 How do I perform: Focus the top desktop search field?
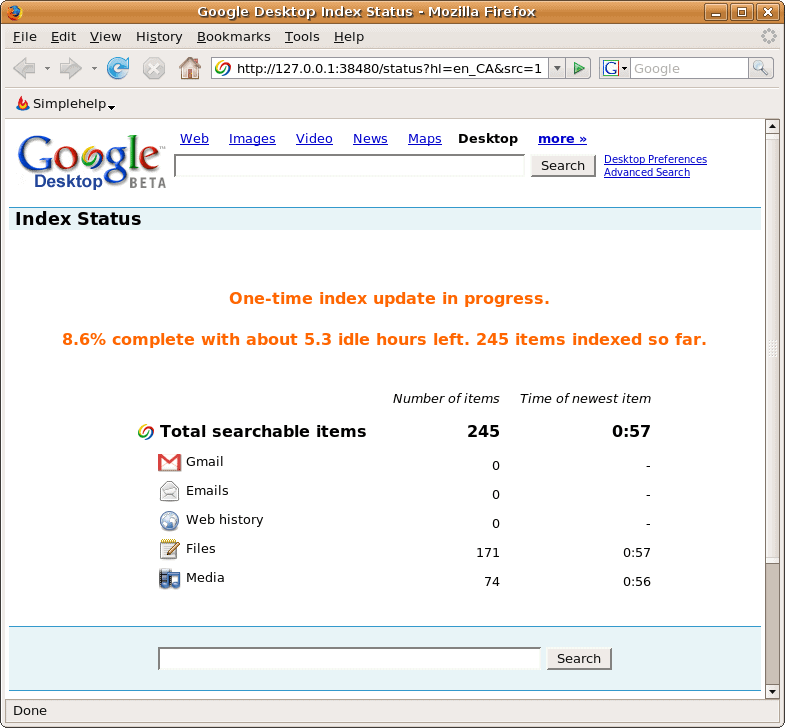coord(349,166)
